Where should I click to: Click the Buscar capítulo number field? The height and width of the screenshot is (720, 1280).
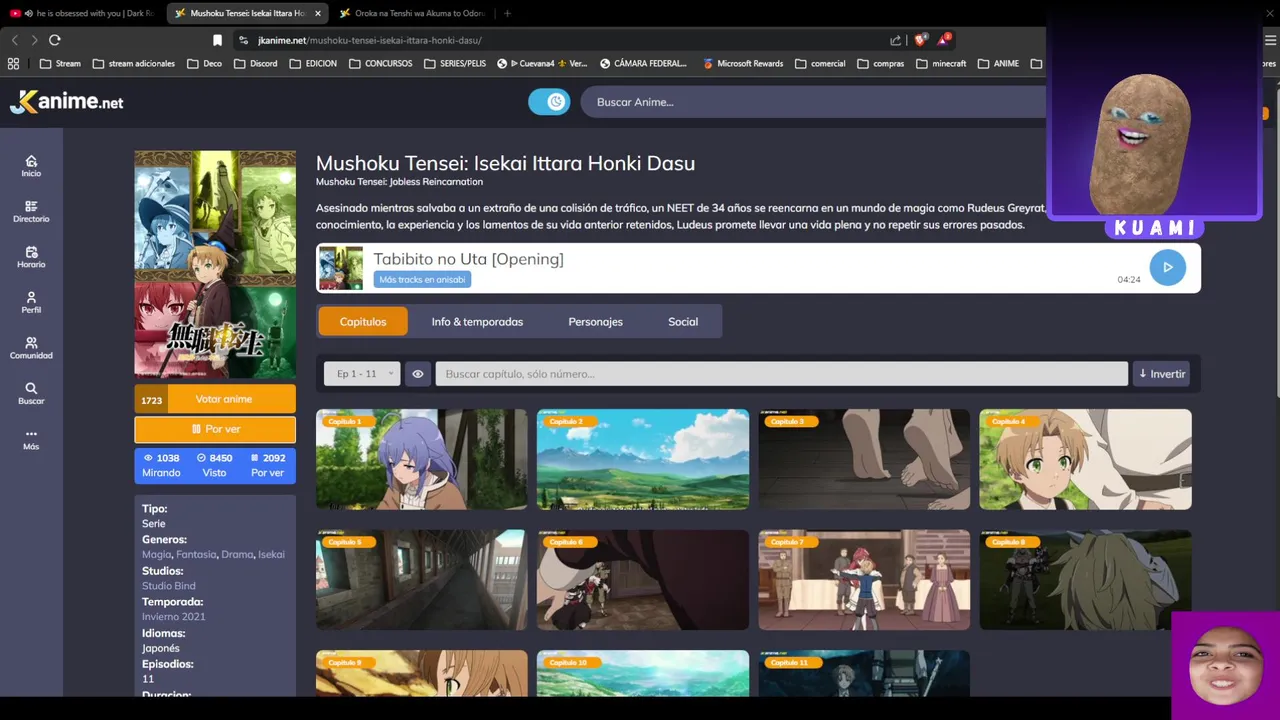point(782,374)
